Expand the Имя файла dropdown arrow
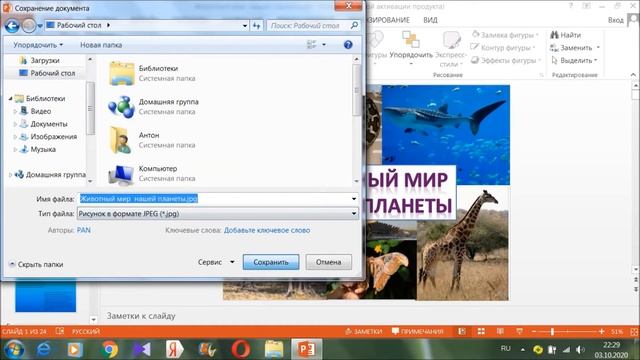The width and height of the screenshot is (640, 360). pyautogui.click(x=354, y=199)
